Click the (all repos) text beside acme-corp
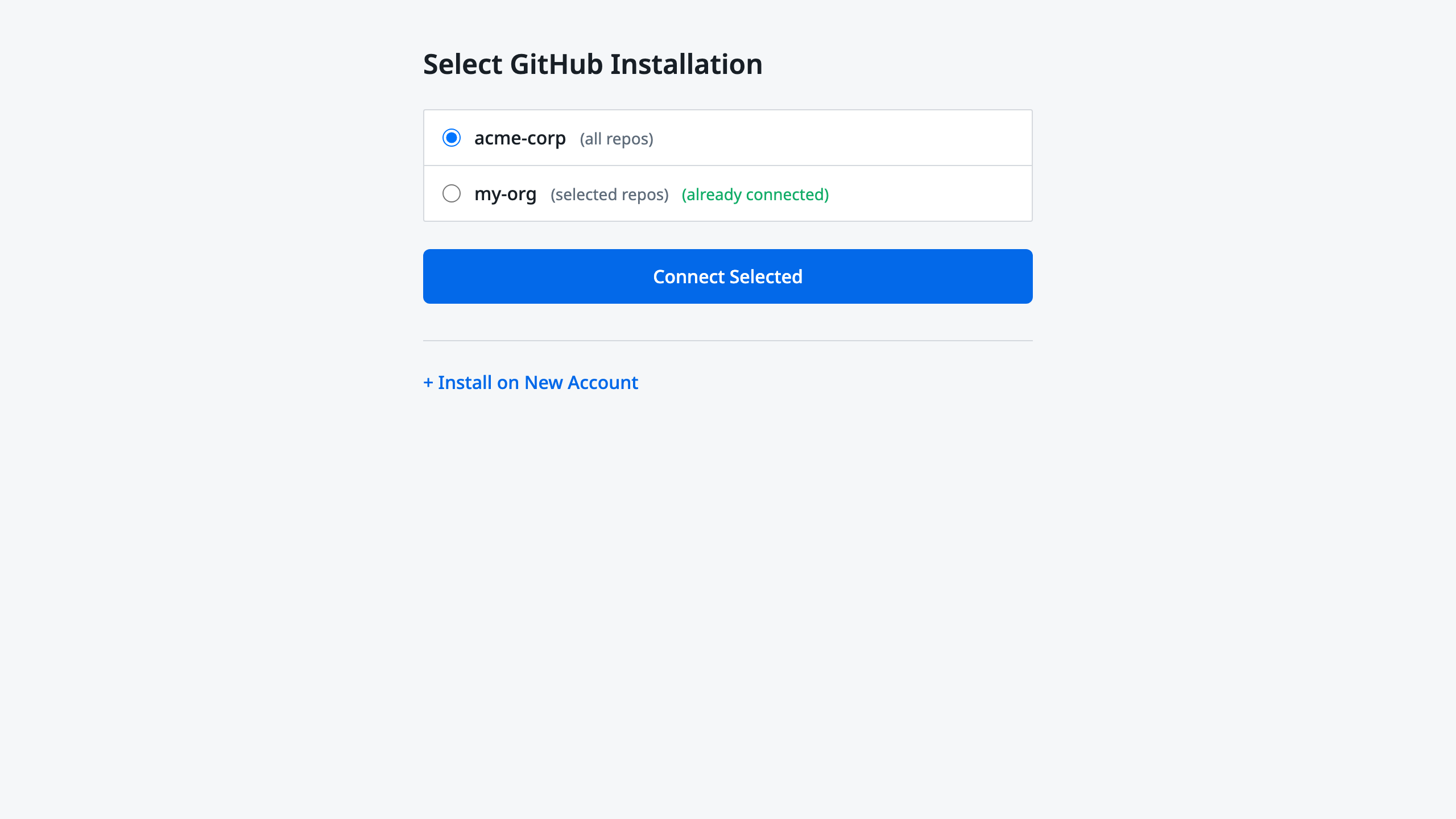The width and height of the screenshot is (1456, 819). (x=616, y=138)
